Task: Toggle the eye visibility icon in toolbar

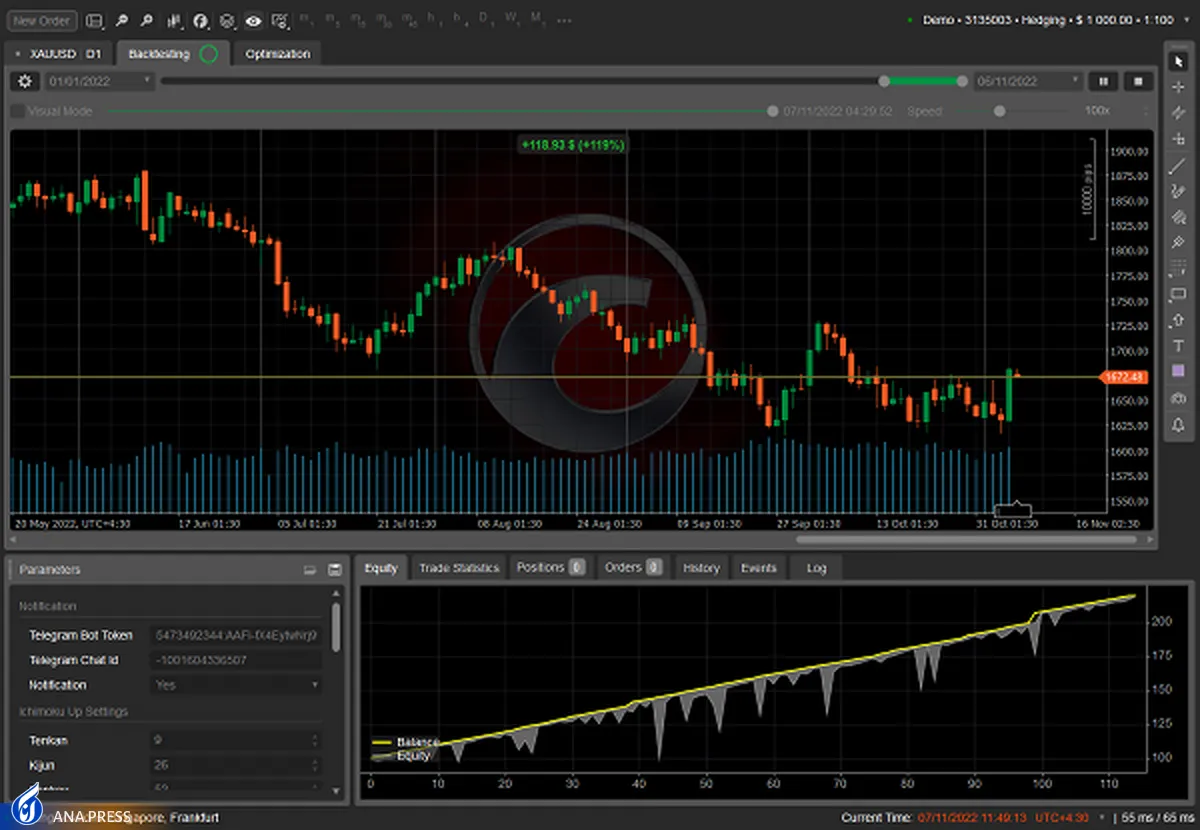Action: coord(253,20)
